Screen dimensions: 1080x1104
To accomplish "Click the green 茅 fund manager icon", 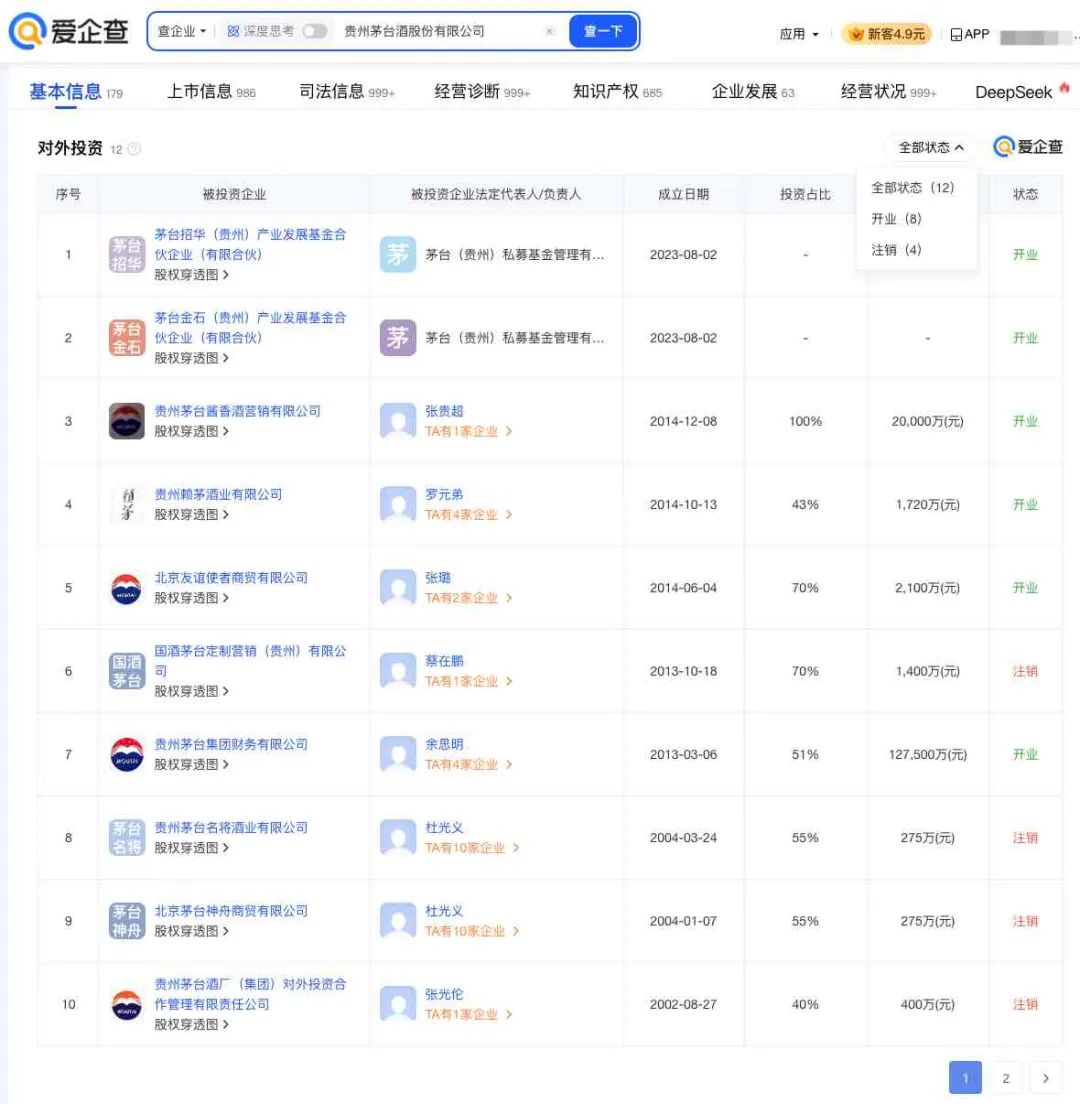I will coord(397,255).
